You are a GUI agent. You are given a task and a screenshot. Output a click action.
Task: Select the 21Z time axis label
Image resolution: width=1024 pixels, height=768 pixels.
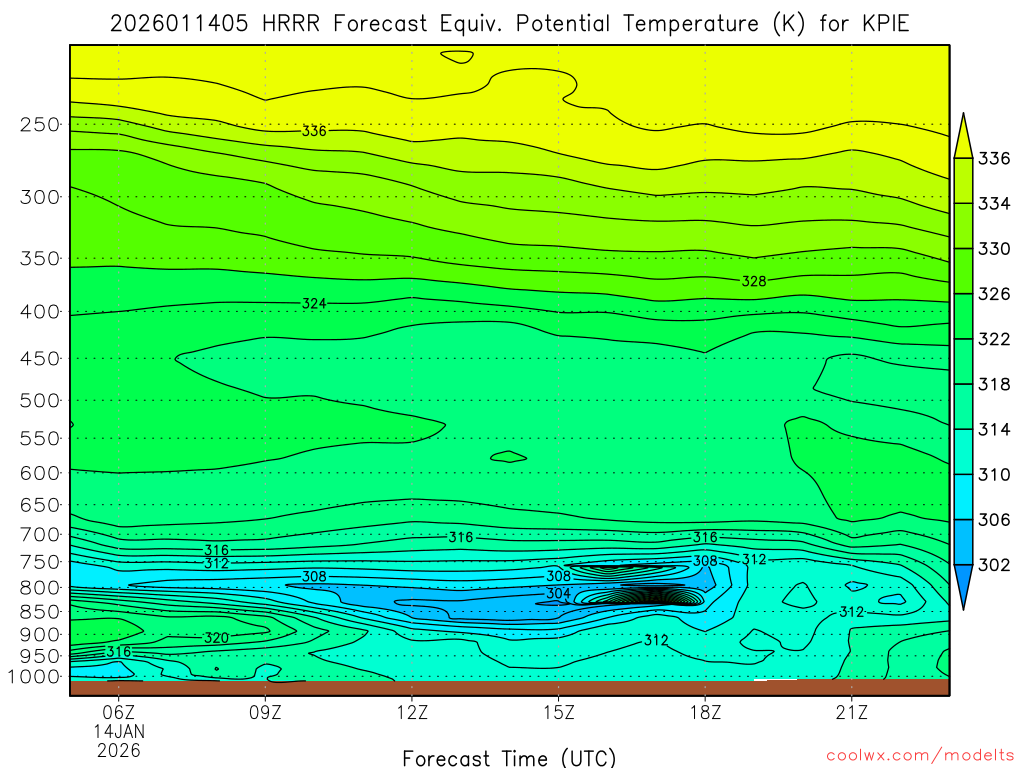(x=852, y=712)
